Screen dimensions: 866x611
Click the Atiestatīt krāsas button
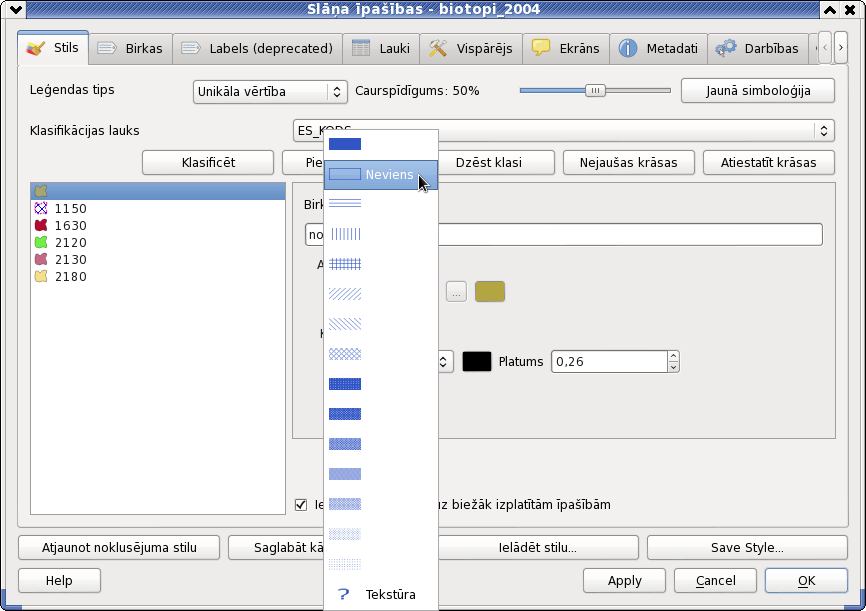pyautogui.click(x=769, y=162)
